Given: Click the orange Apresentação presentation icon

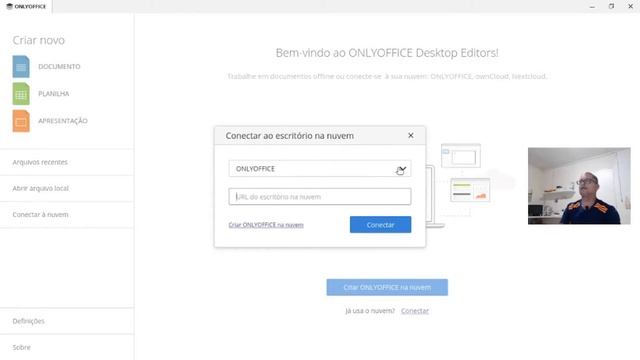Looking at the screenshot, I should click(21, 121).
